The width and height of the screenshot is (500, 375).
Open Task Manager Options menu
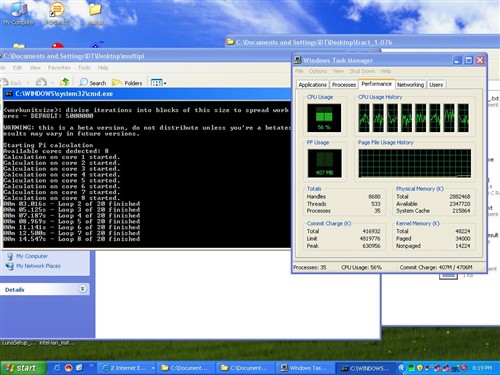tap(318, 71)
